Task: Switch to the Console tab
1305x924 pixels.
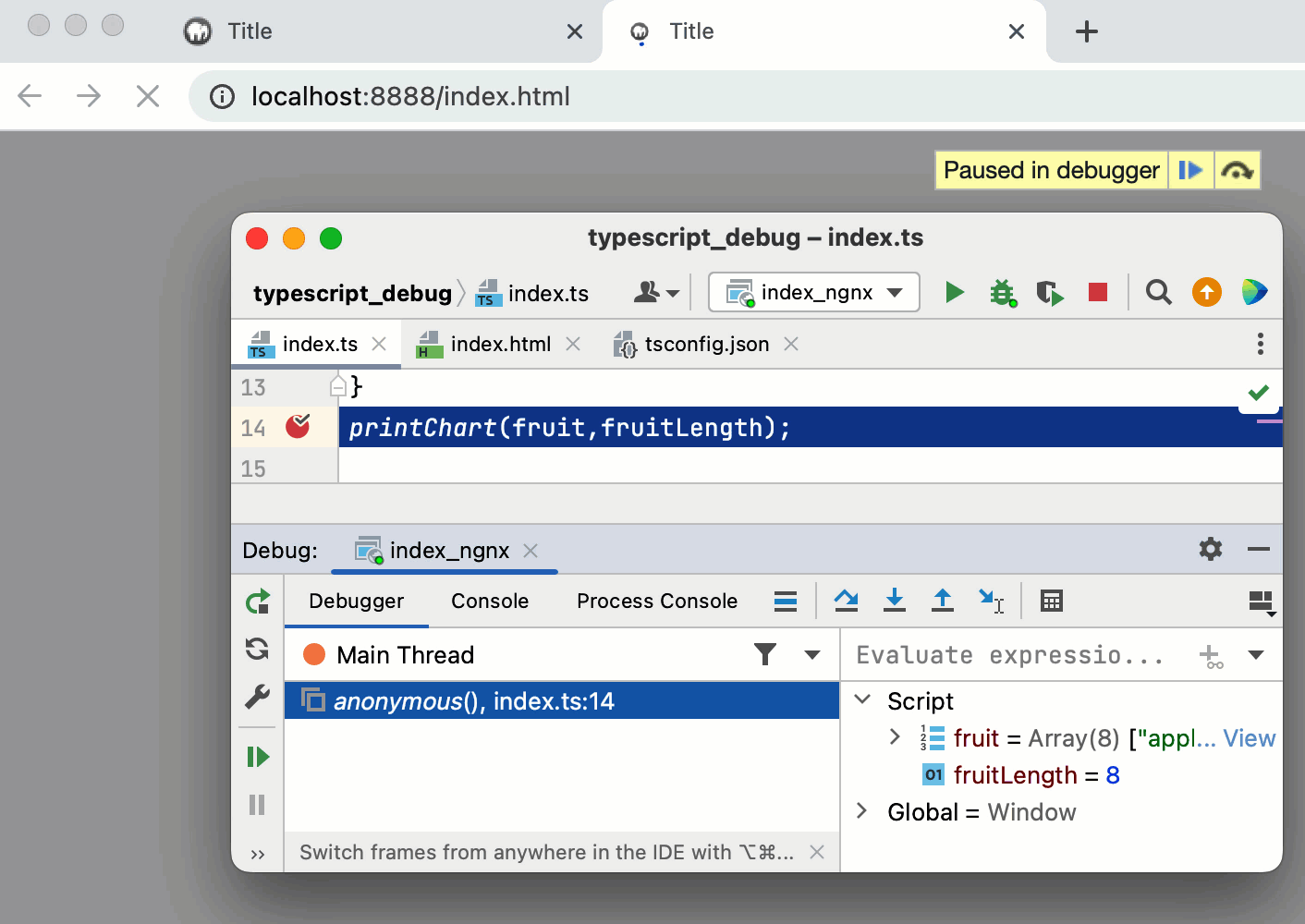Action: click(x=489, y=601)
